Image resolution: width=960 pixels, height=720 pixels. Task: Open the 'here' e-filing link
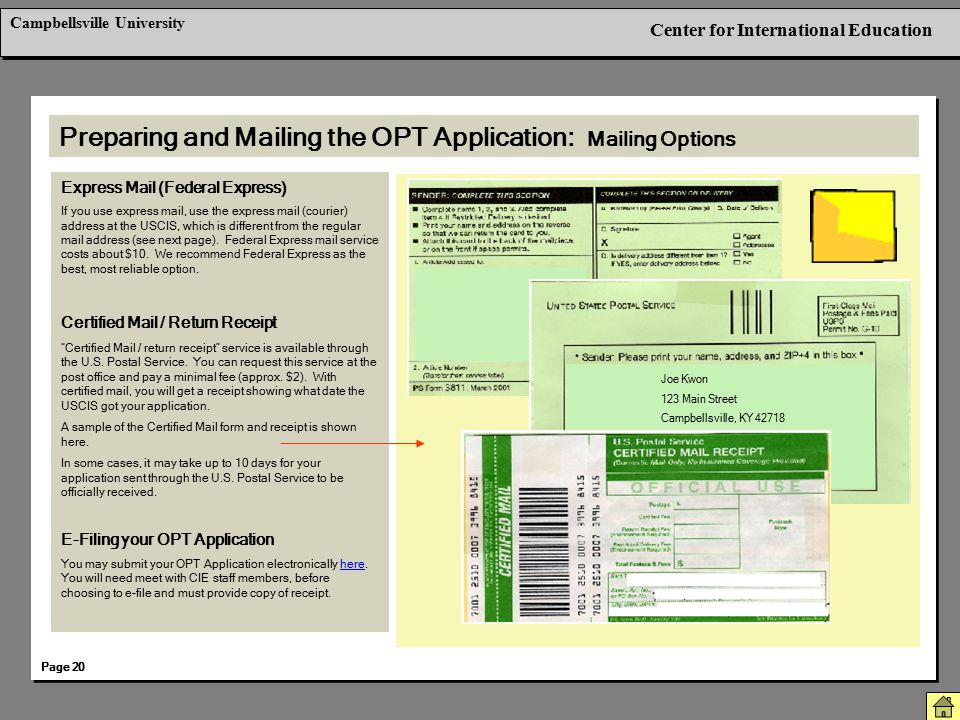pos(352,564)
